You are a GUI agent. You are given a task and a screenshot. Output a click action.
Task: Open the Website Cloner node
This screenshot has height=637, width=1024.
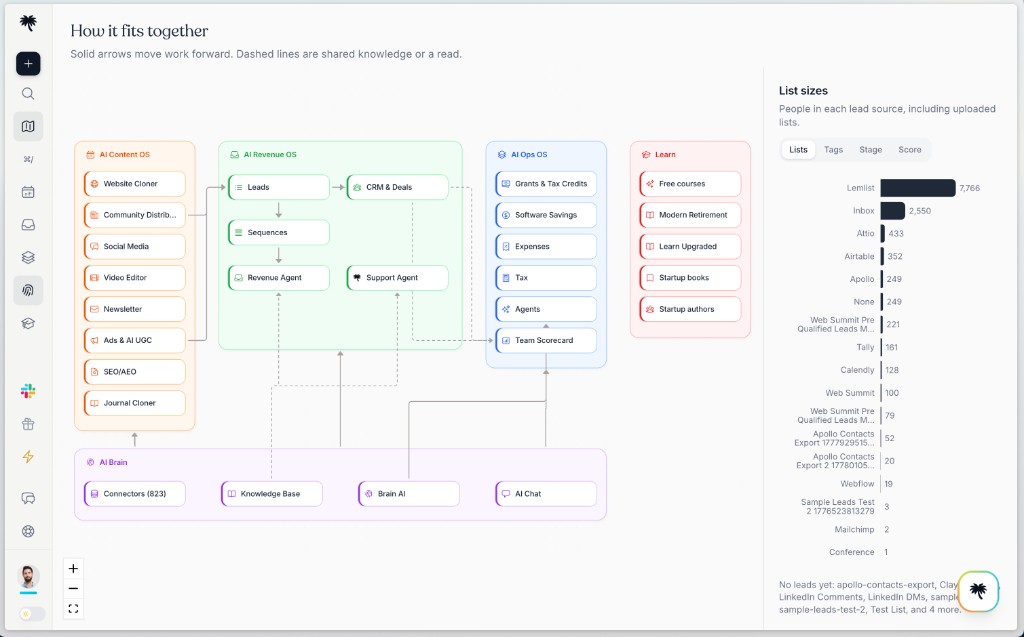tap(135, 184)
